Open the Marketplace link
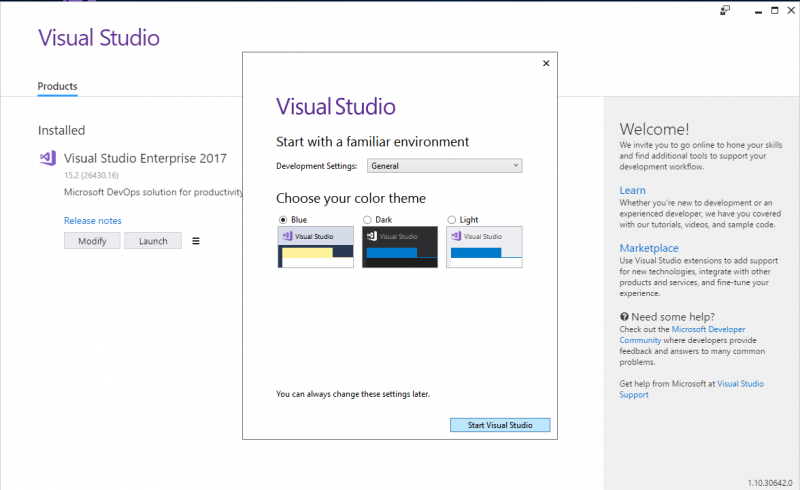The width and height of the screenshot is (800, 490). pyautogui.click(x=648, y=248)
